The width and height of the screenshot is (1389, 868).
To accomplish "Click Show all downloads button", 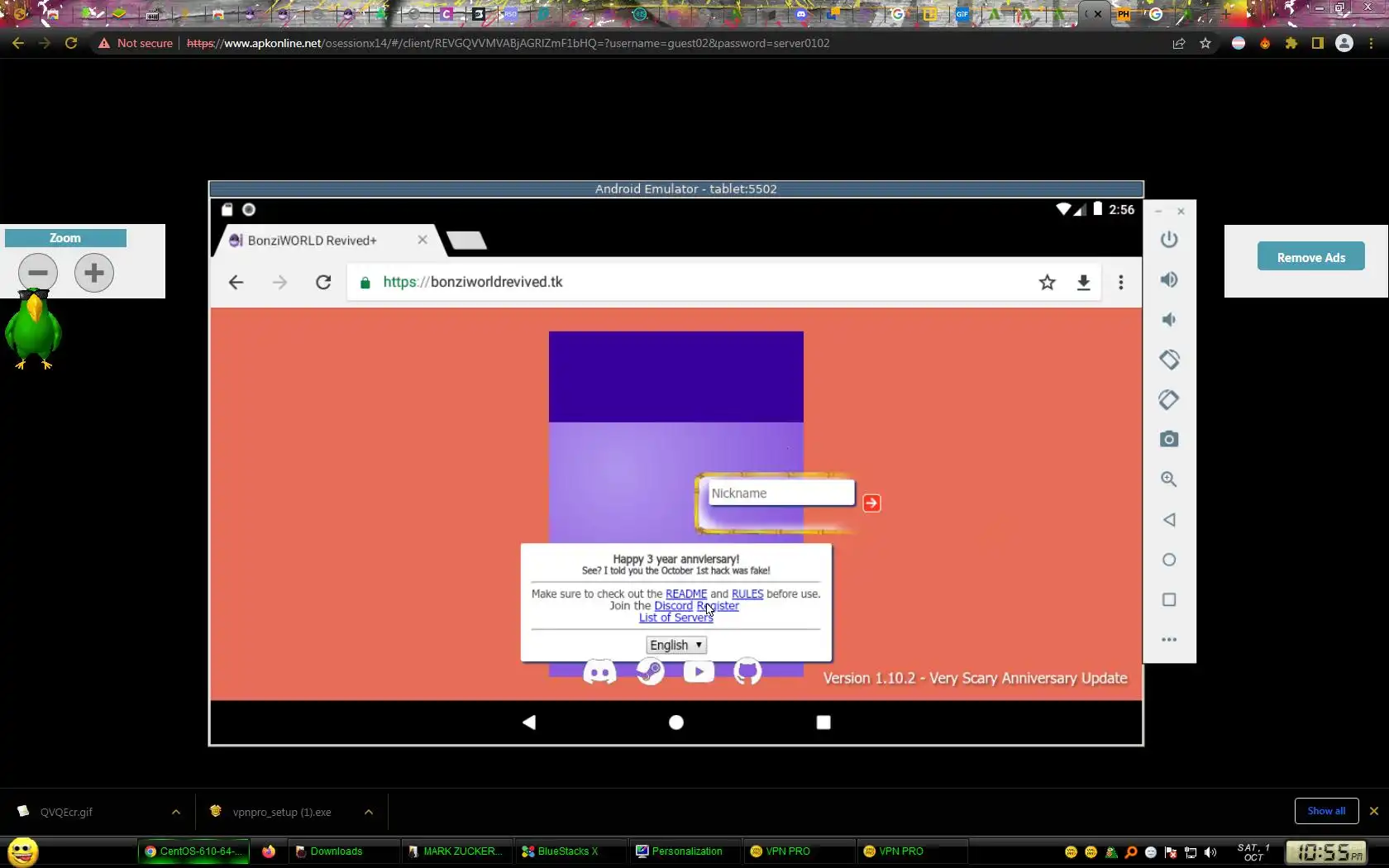I will [1326, 811].
